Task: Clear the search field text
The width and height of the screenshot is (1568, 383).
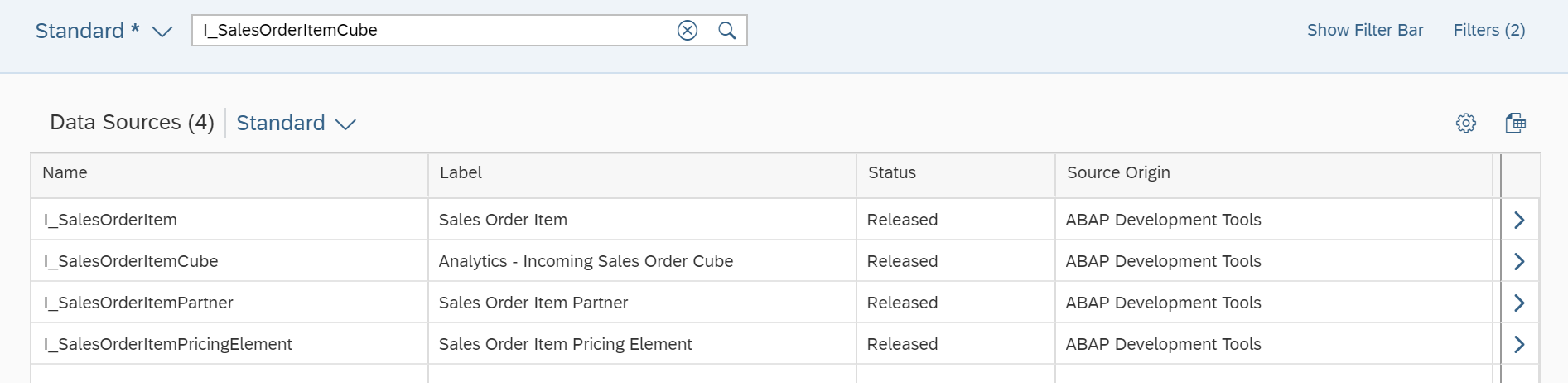Action: click(x=688, y=31)
